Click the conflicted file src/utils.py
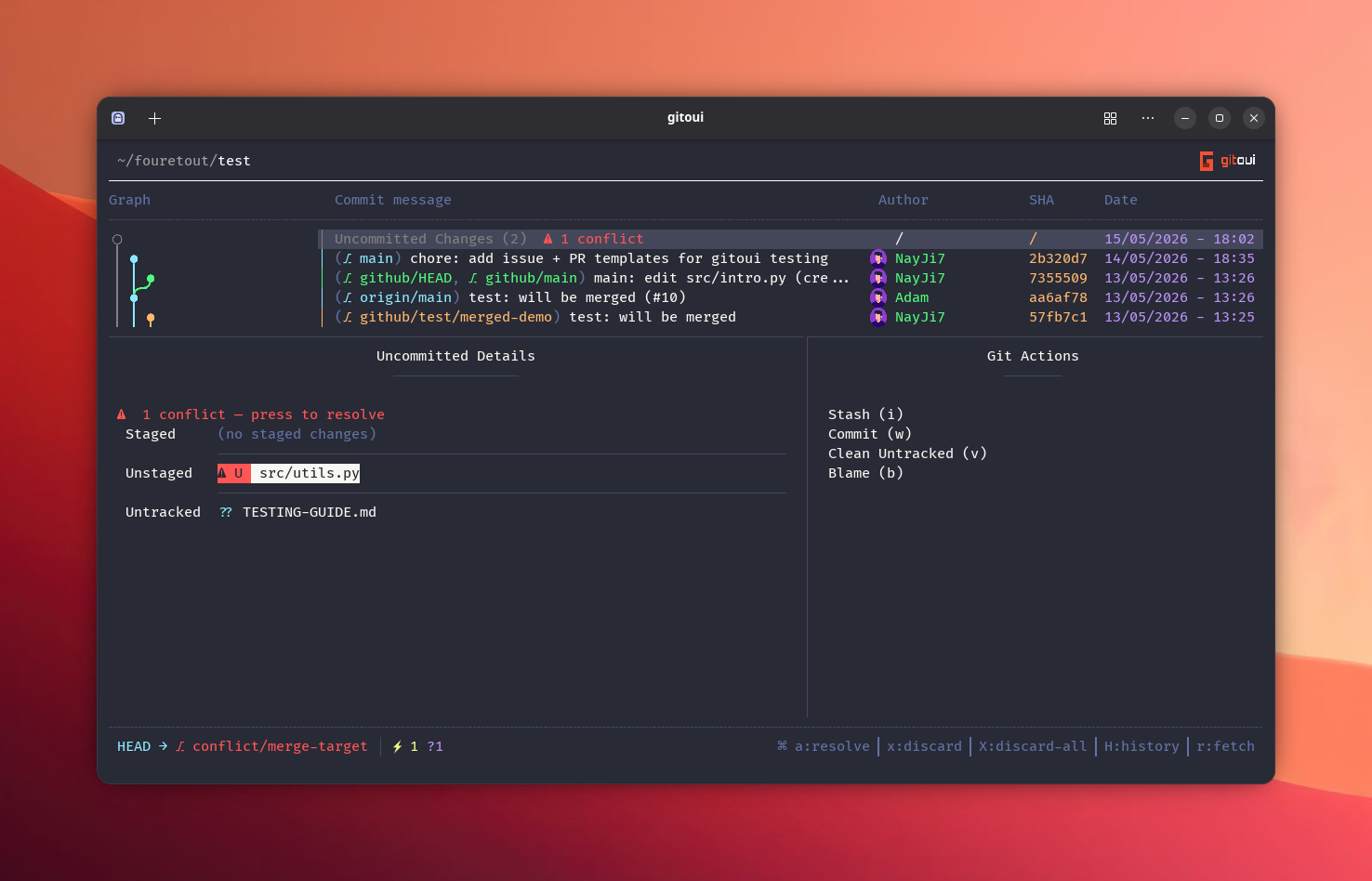Image resolution: width=1372 pixels, height=881 pixels. click(x=310, y=473)
